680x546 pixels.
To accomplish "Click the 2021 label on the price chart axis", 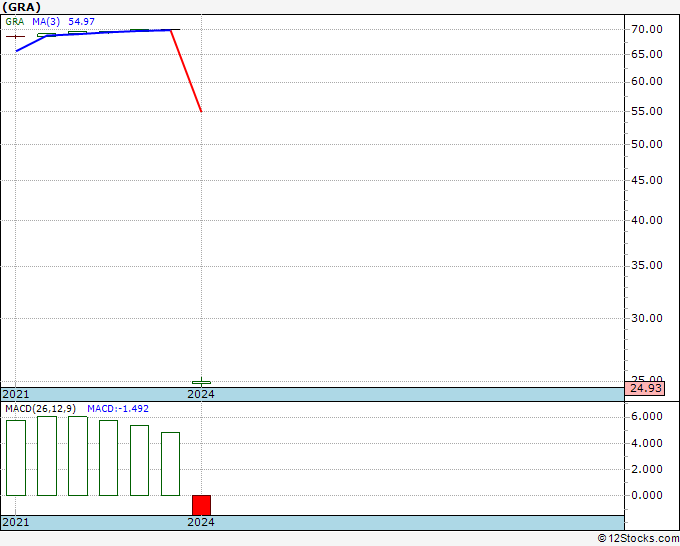I will tap(16, 394).
